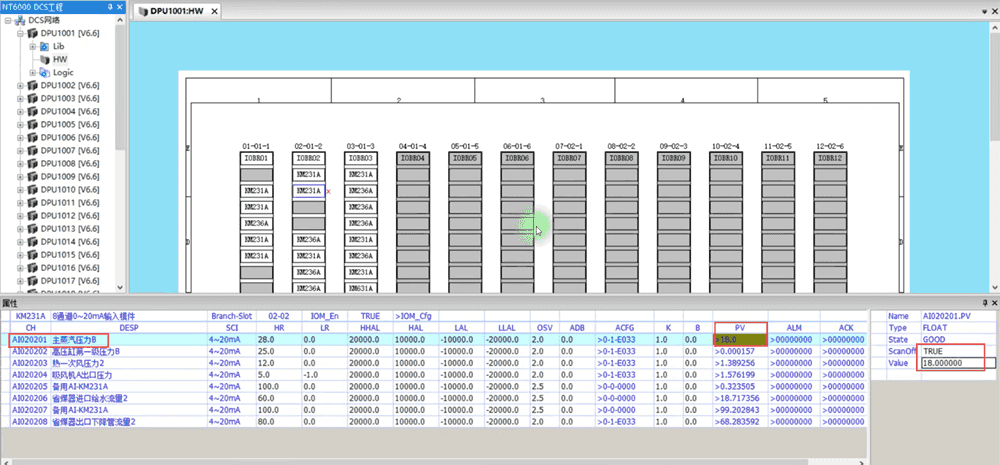The height and width of the screenshot is (465, 1000).
Task: Select DPU1010 [V6.6] in the tree
Action: pos(70,189)
